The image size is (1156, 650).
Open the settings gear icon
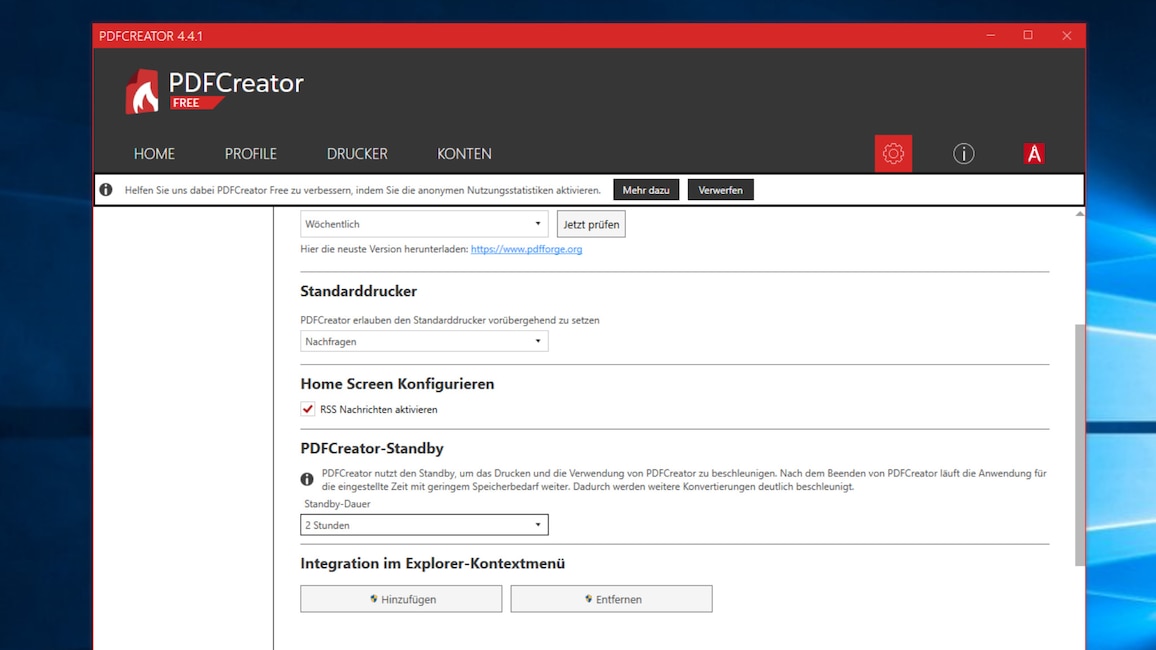(893, 153)
